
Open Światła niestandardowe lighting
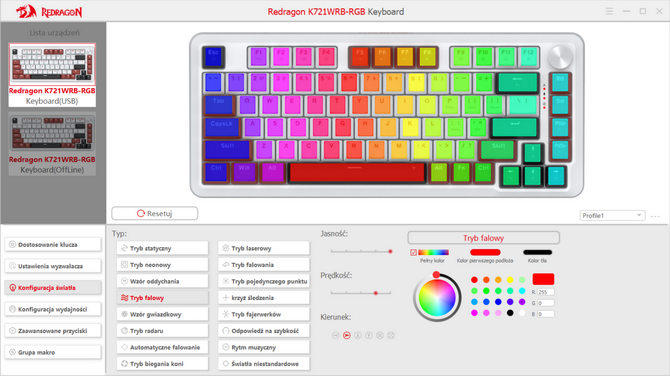click(x=264, y=364)
